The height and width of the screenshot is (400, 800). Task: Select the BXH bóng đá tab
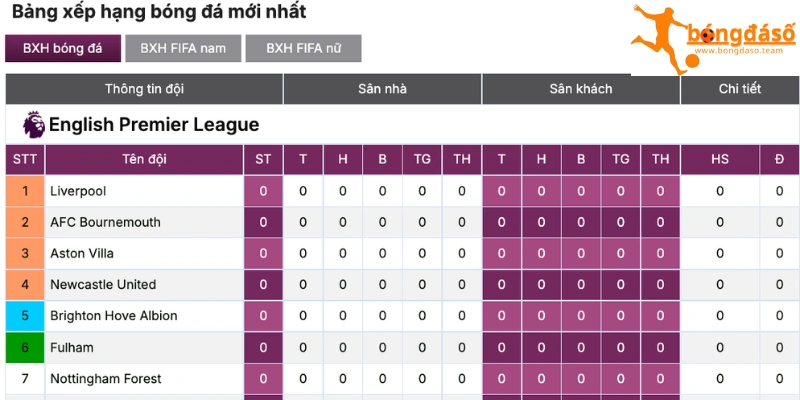coord(63,48)
